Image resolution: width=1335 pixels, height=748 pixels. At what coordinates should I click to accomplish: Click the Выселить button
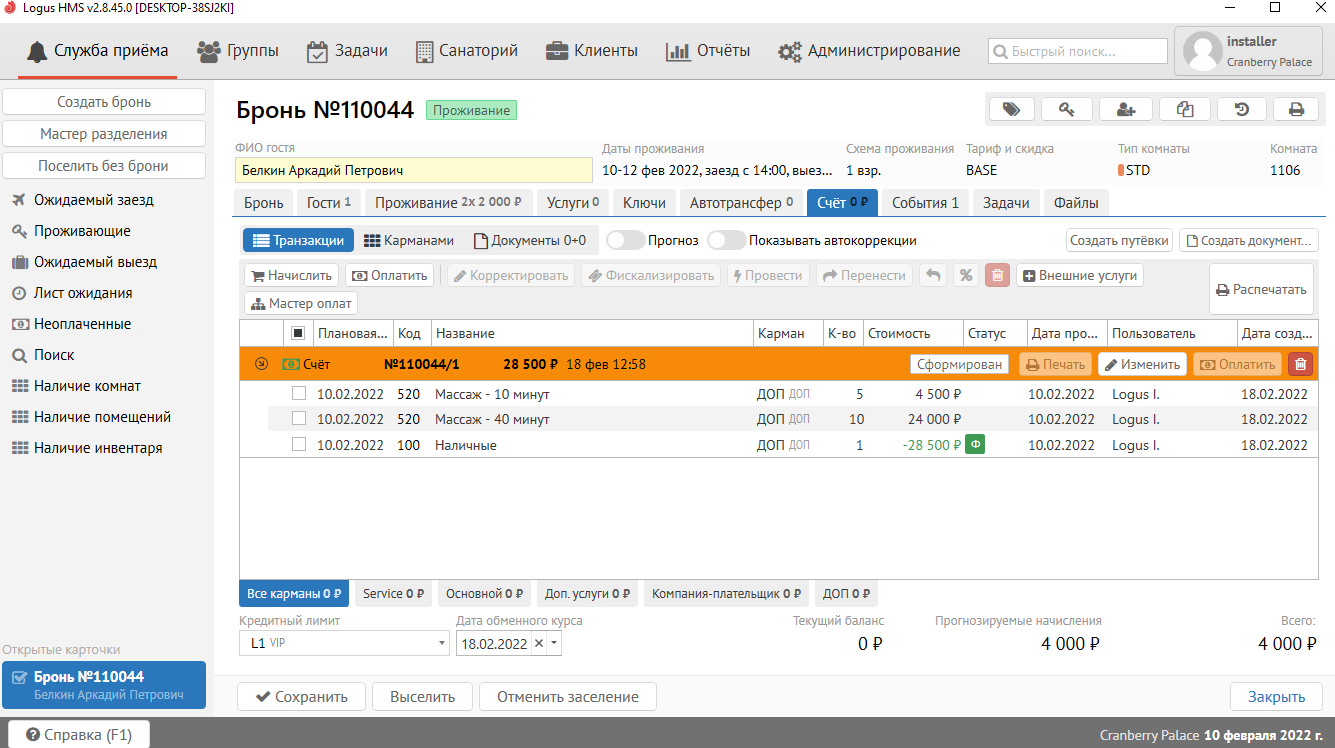(423, 697)
